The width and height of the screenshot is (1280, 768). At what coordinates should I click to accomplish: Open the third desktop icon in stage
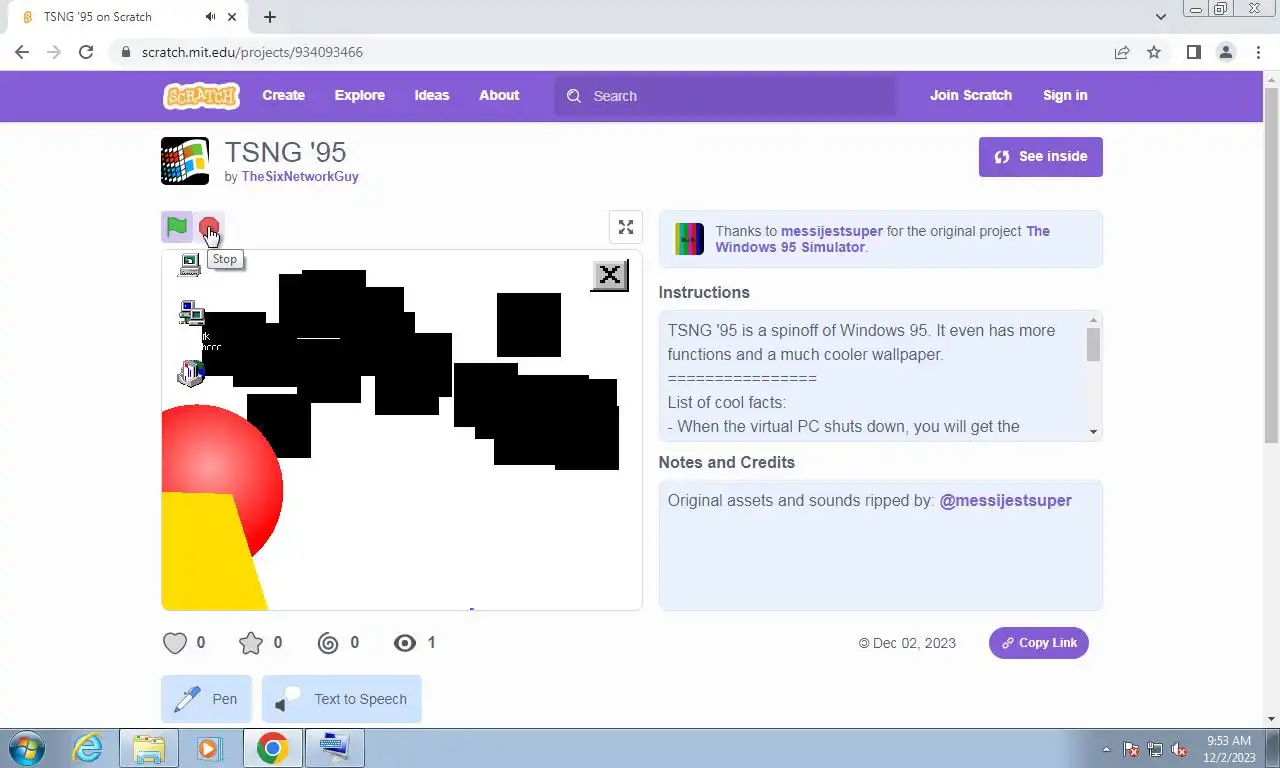(x=190, y=373)
